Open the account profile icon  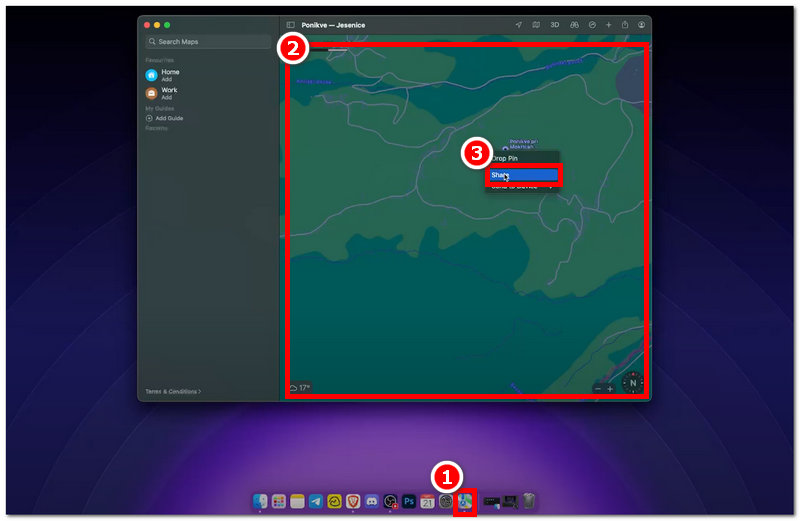point(641,24)
